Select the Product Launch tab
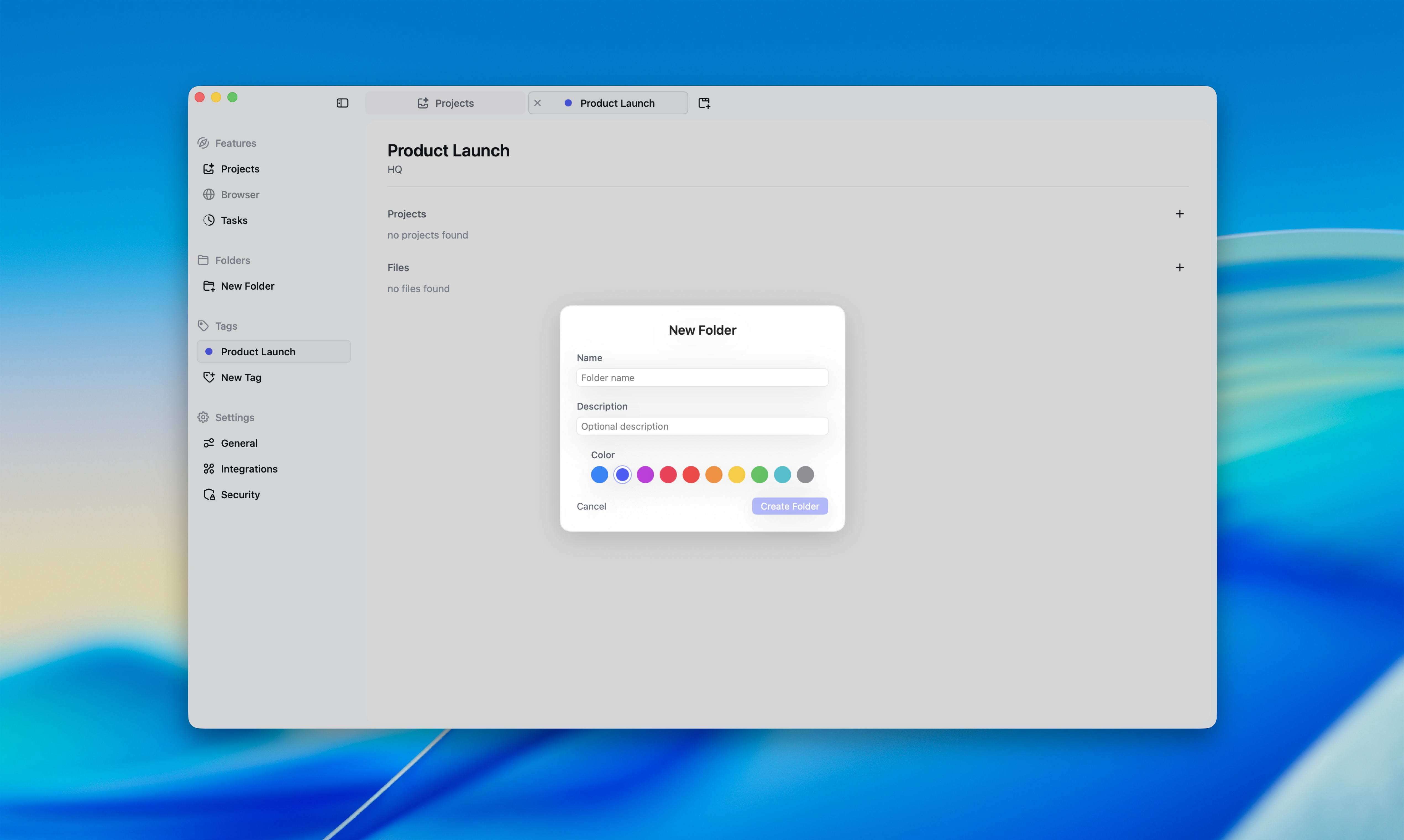 [x=608, y=103]
